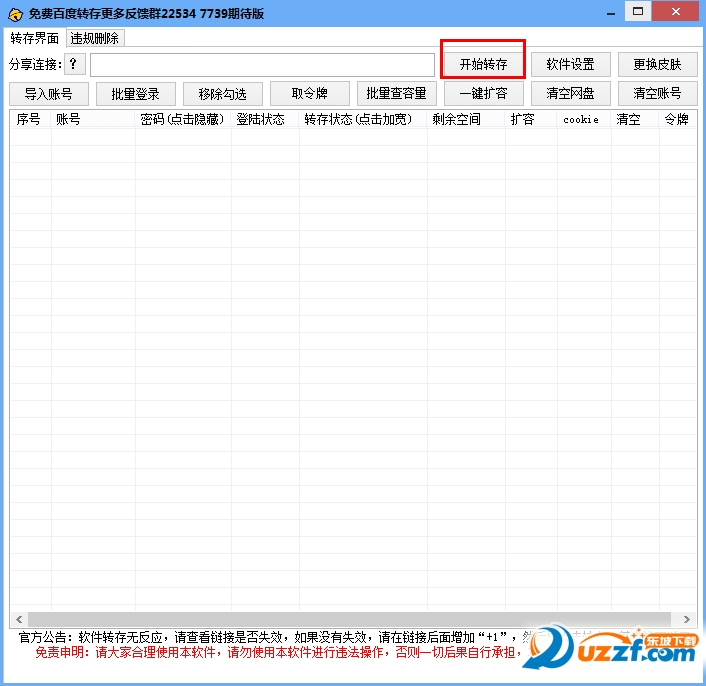Viewport: 706px width, 686px height.
Task: Click 更换皮肤 to change skin
Action: (x=657, y=65)
